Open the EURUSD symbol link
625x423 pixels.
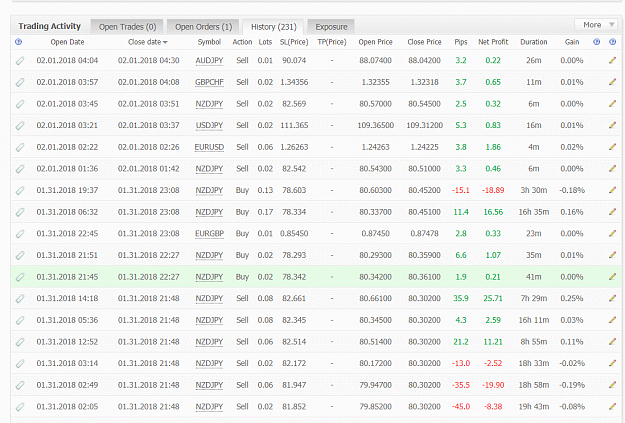(209, 147)
